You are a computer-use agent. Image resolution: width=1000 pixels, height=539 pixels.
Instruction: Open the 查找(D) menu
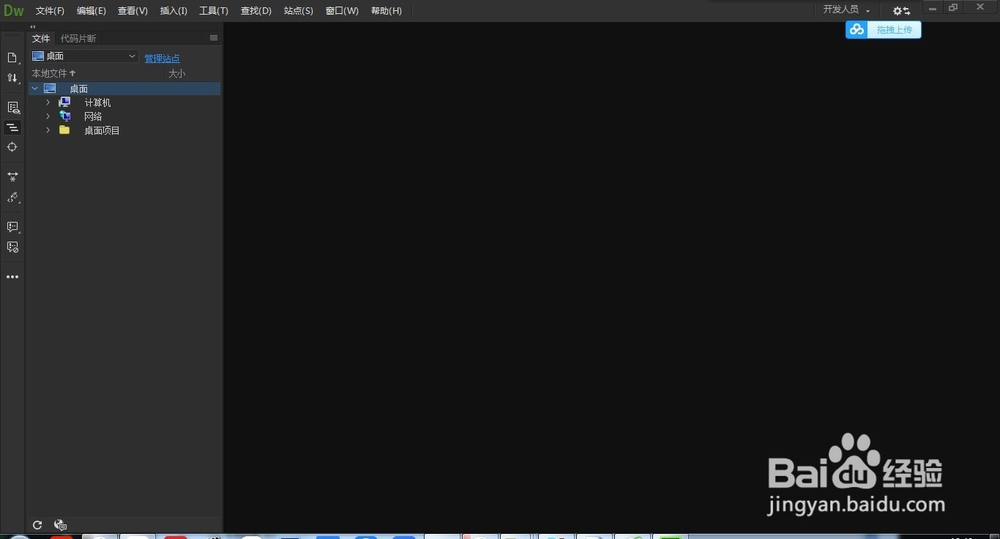256,11
